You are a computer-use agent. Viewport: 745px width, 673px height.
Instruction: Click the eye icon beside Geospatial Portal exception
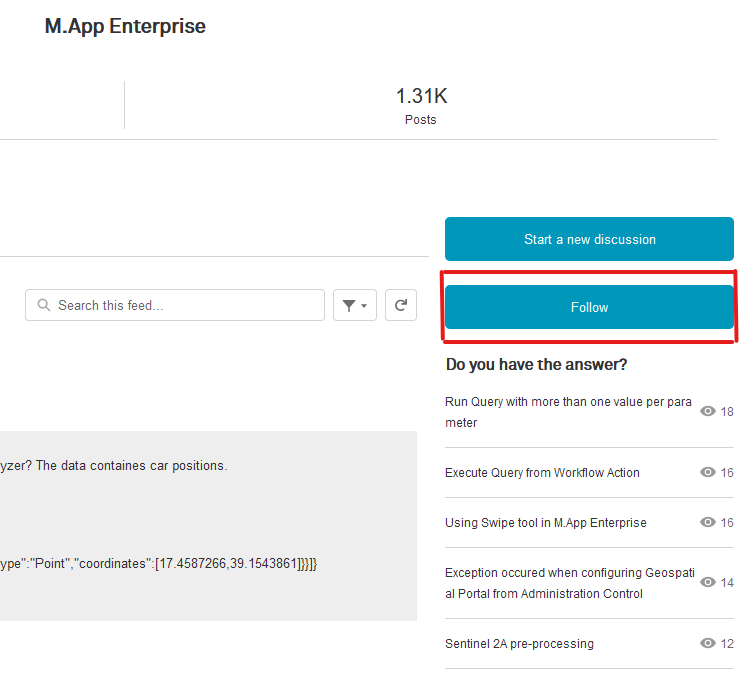click(708, 582)
